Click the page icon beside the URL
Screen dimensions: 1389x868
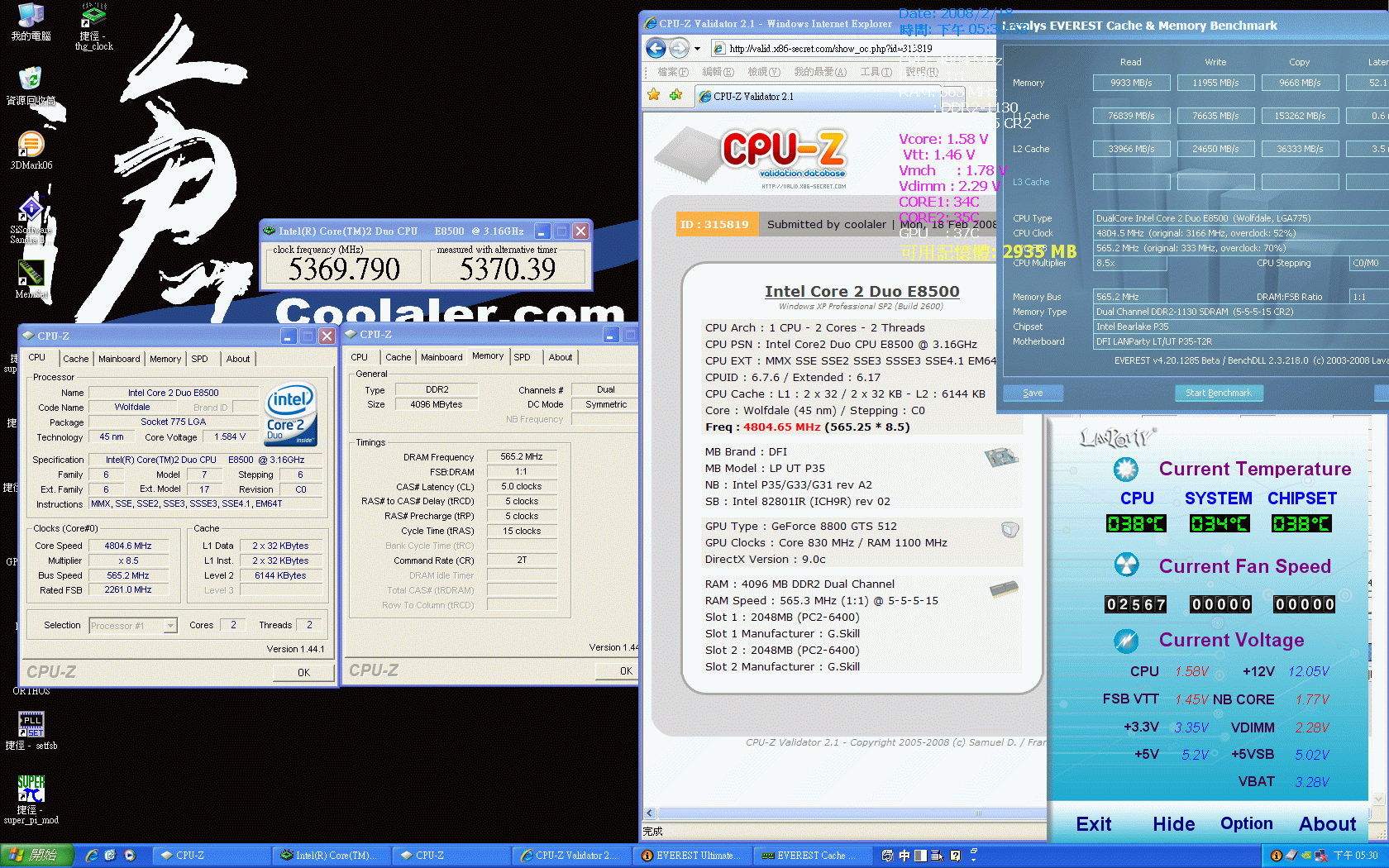(x=719, y=49)
